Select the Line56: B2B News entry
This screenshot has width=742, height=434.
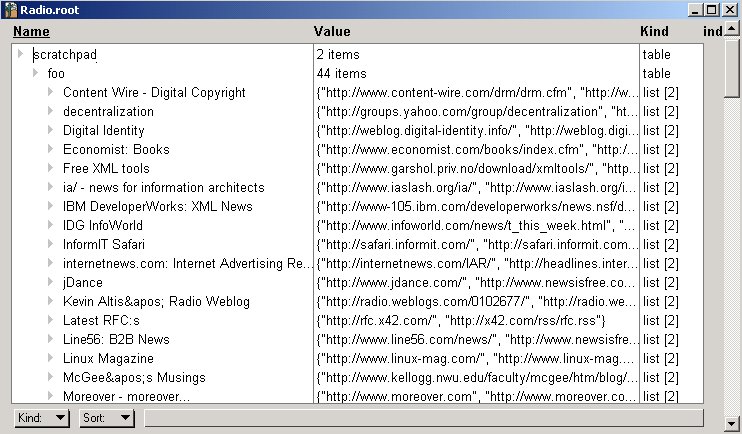click(x=116, y=339)
